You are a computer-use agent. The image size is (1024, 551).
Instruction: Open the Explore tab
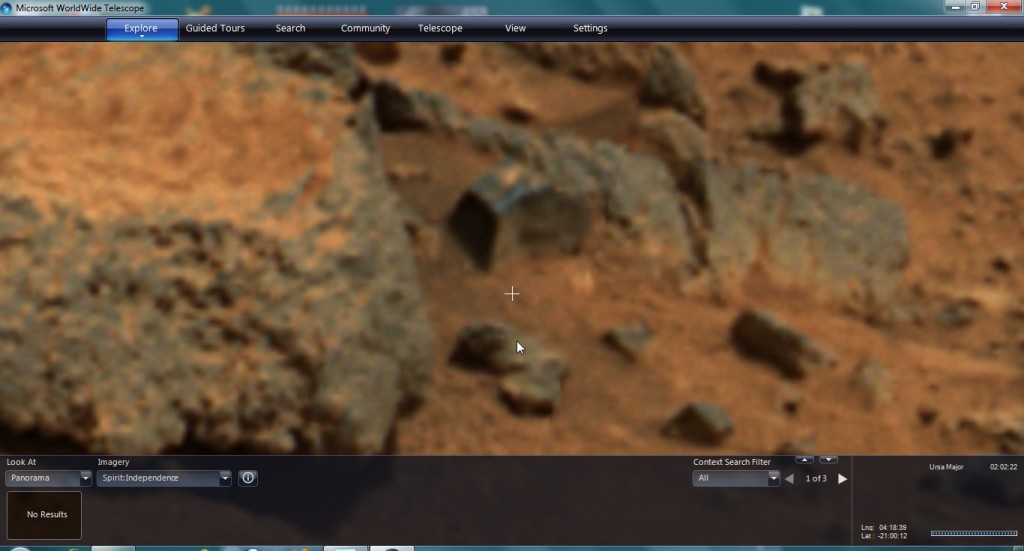(x=141, y=27)
